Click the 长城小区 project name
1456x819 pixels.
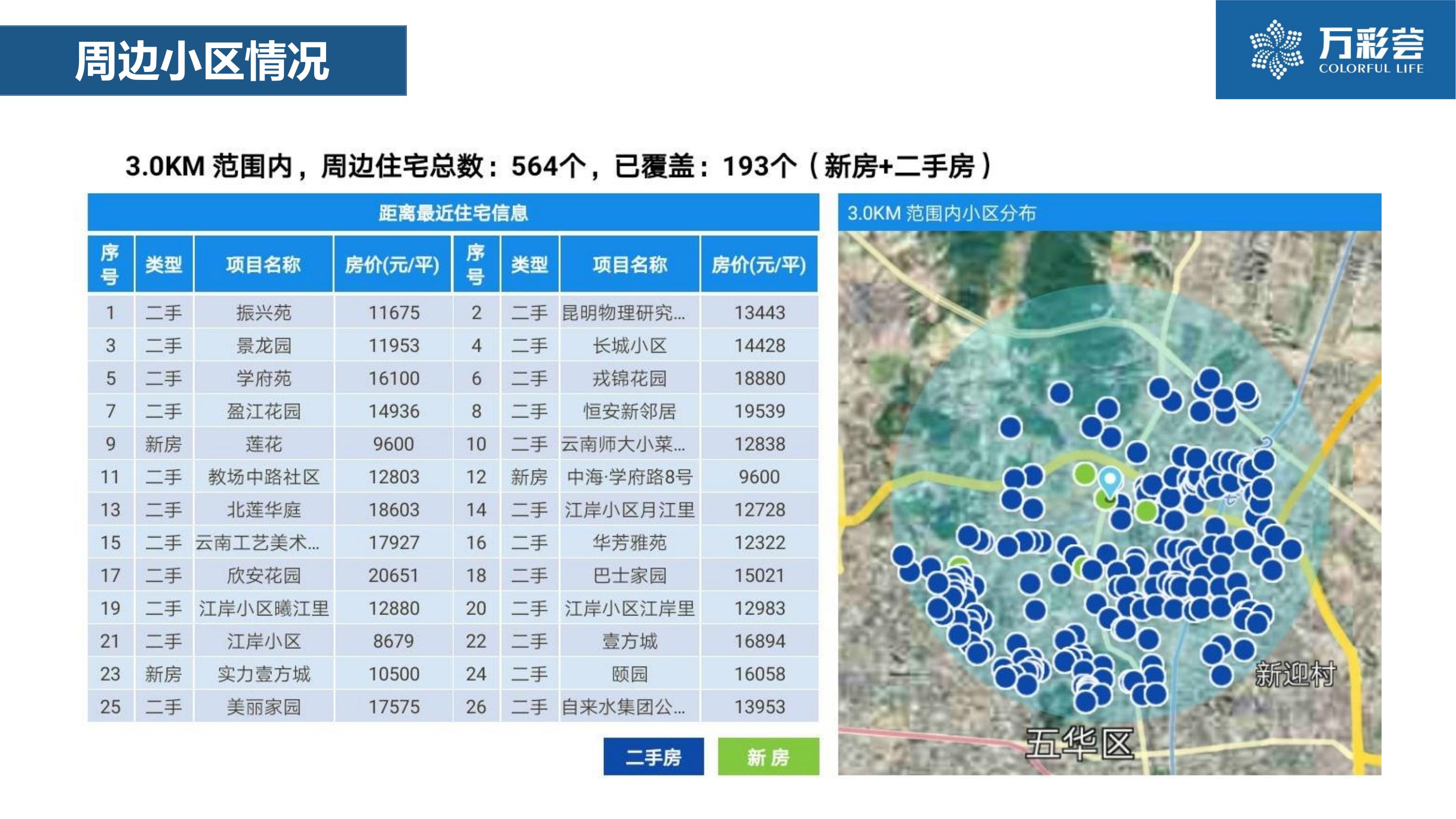click(x=629, y=345)
